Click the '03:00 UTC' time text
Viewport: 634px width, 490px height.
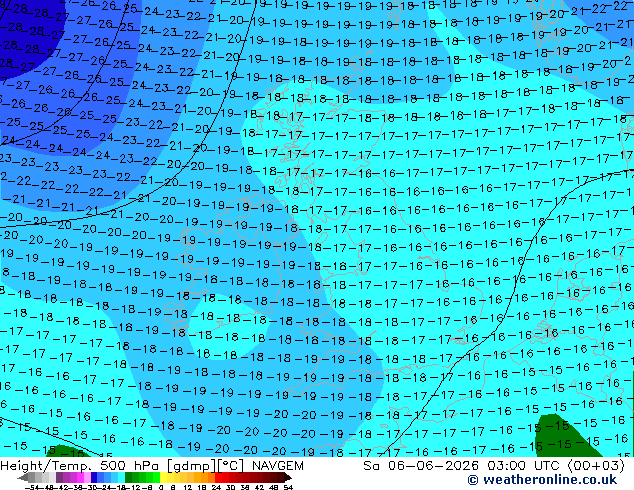point(525,466)
